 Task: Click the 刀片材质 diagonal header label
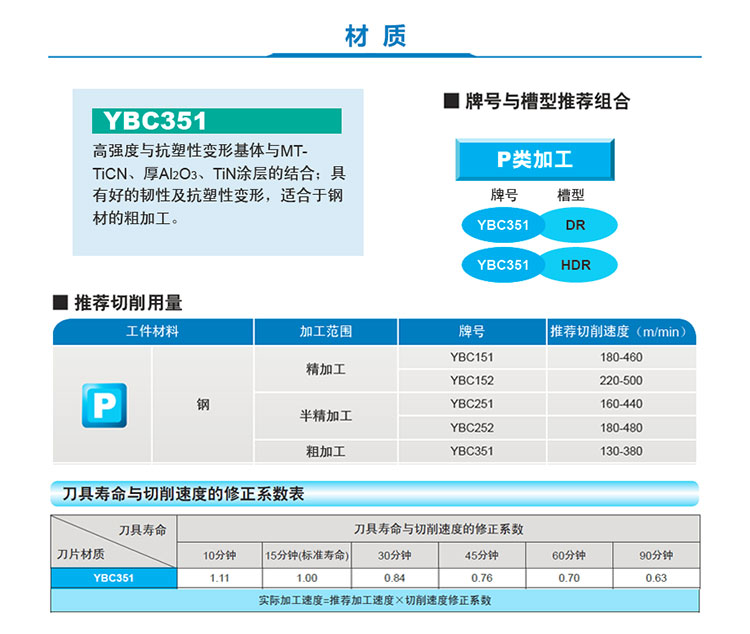tap(80, 554)
